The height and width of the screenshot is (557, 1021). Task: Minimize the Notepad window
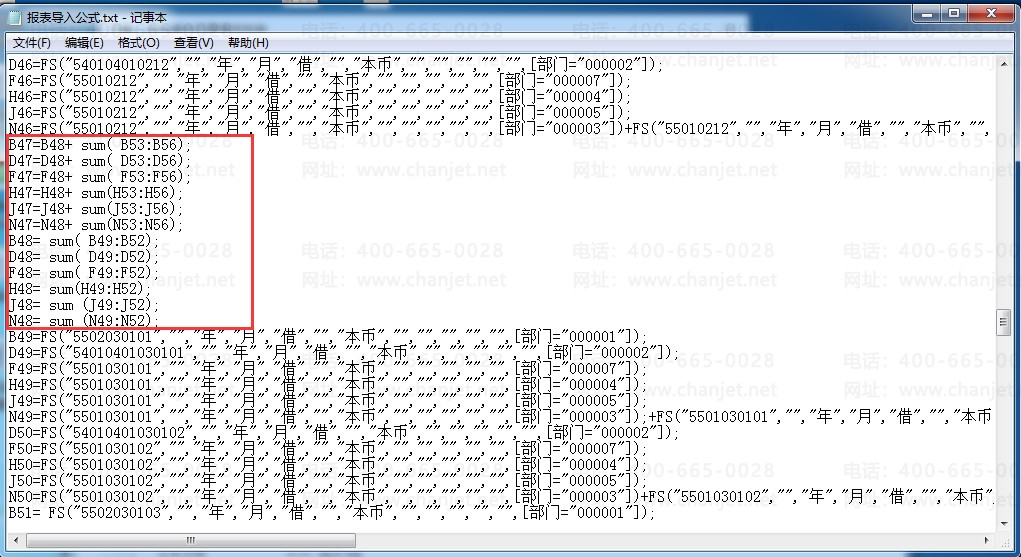pos(927,13)
